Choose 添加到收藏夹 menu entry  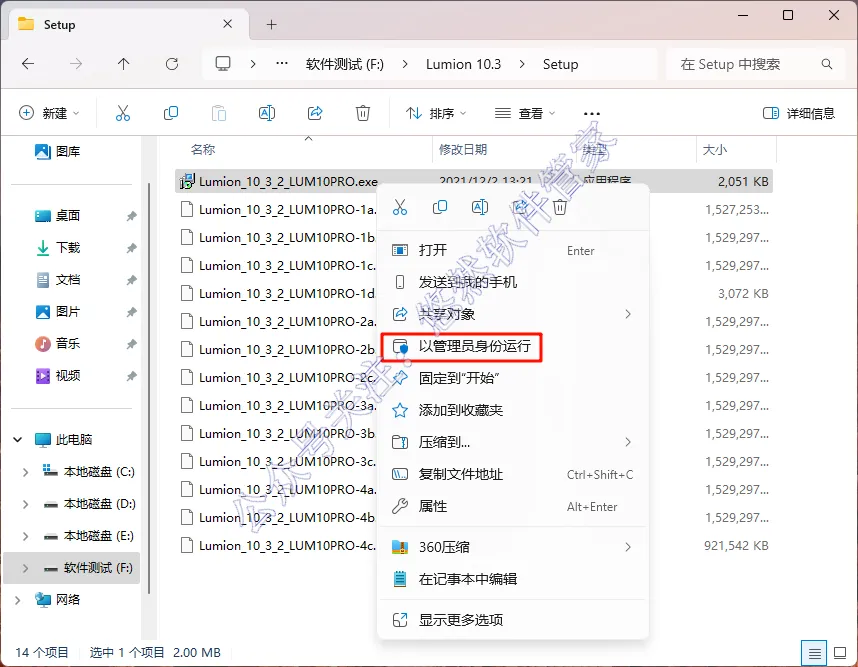513,410
